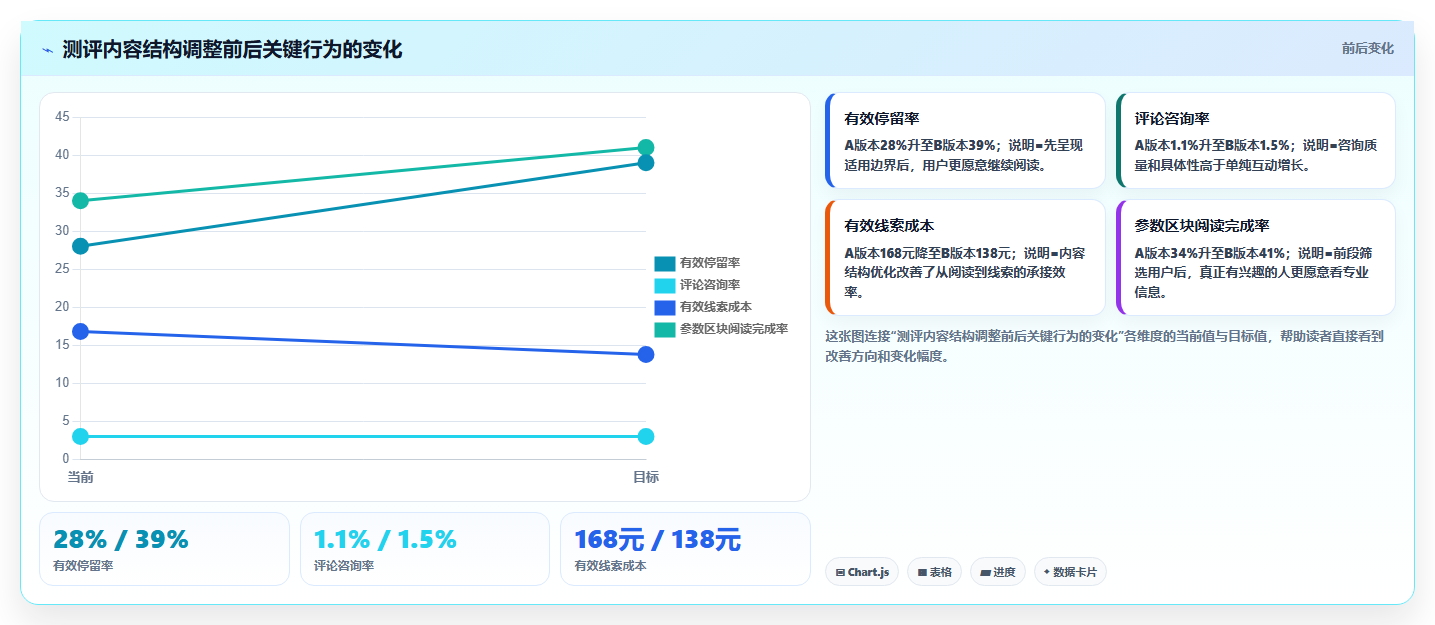1435x625 pixels.
Task: Open the Chart.js tag pill
Action: coord(862,572)
